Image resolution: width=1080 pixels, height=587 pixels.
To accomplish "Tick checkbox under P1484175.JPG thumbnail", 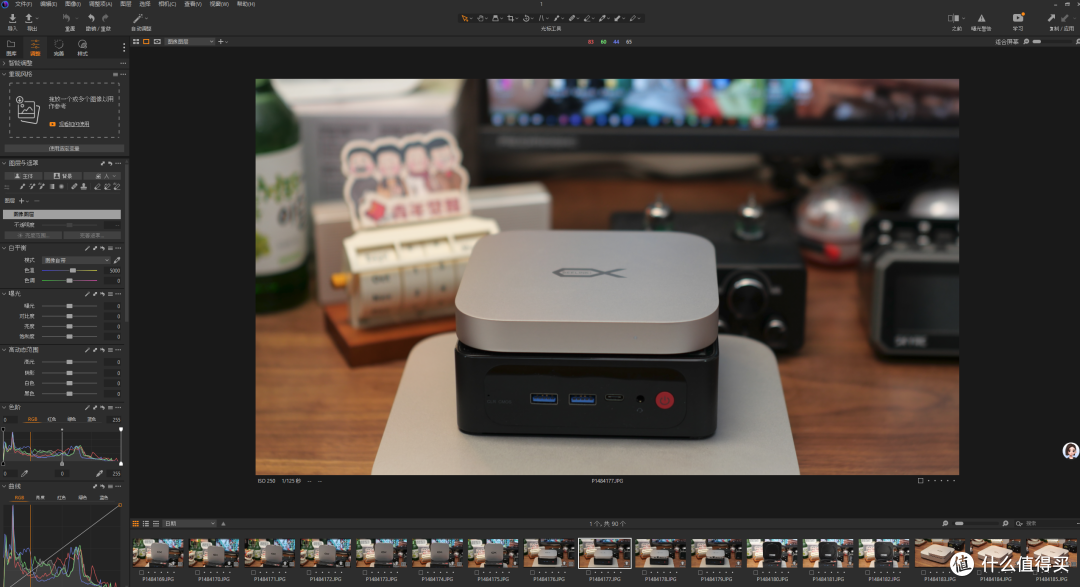I will [477, 573].
